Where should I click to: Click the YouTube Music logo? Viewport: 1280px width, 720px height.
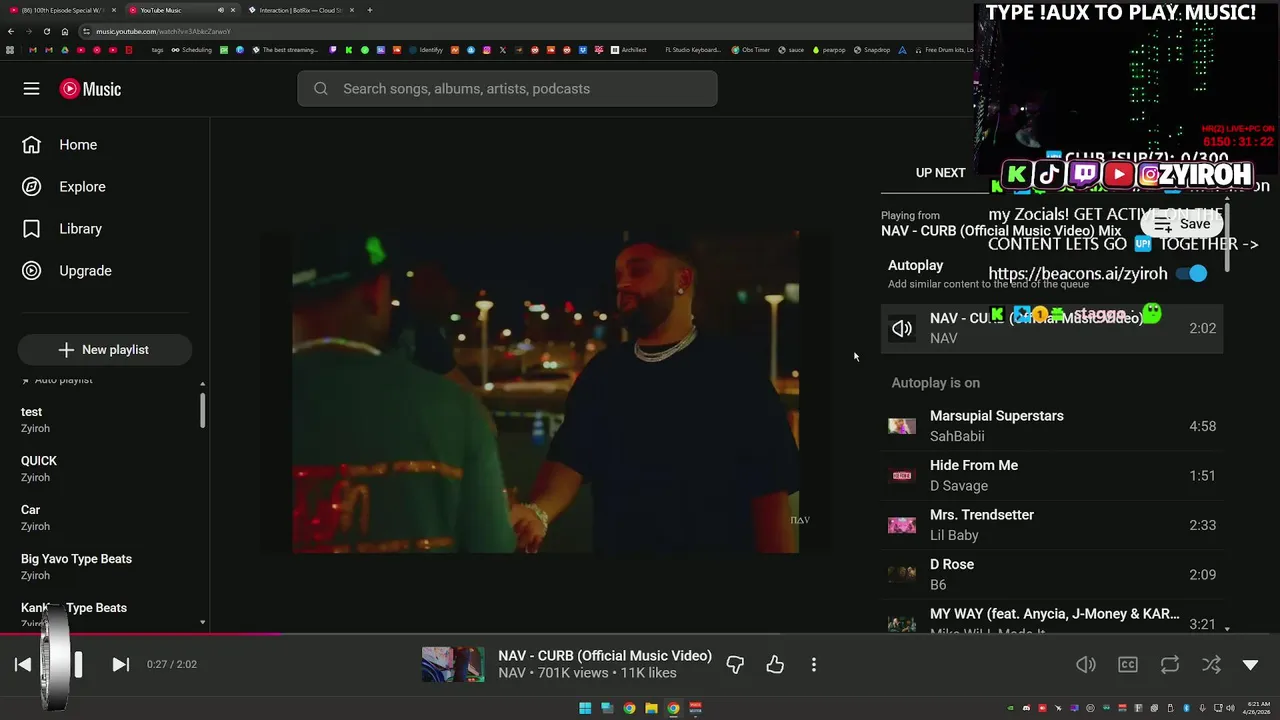(90, 89)
